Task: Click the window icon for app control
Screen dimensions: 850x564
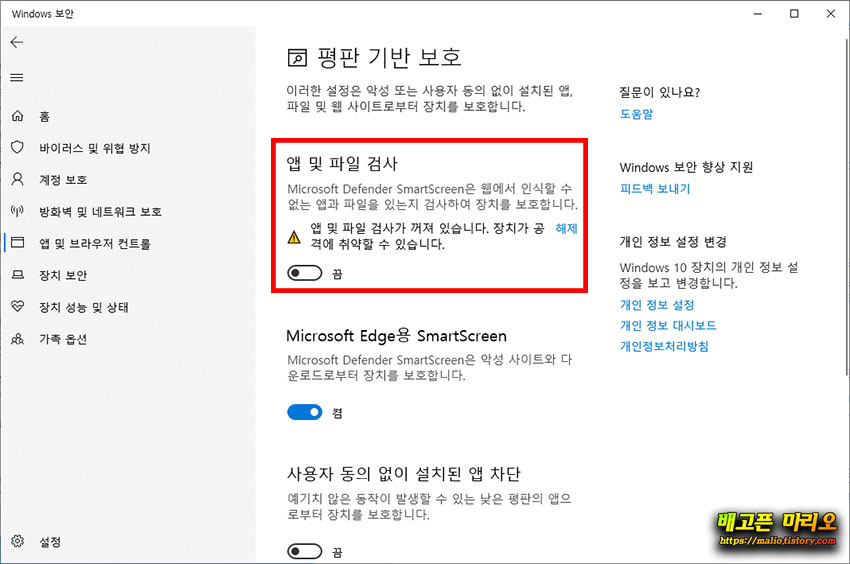Action: click(x=17, y=243)
